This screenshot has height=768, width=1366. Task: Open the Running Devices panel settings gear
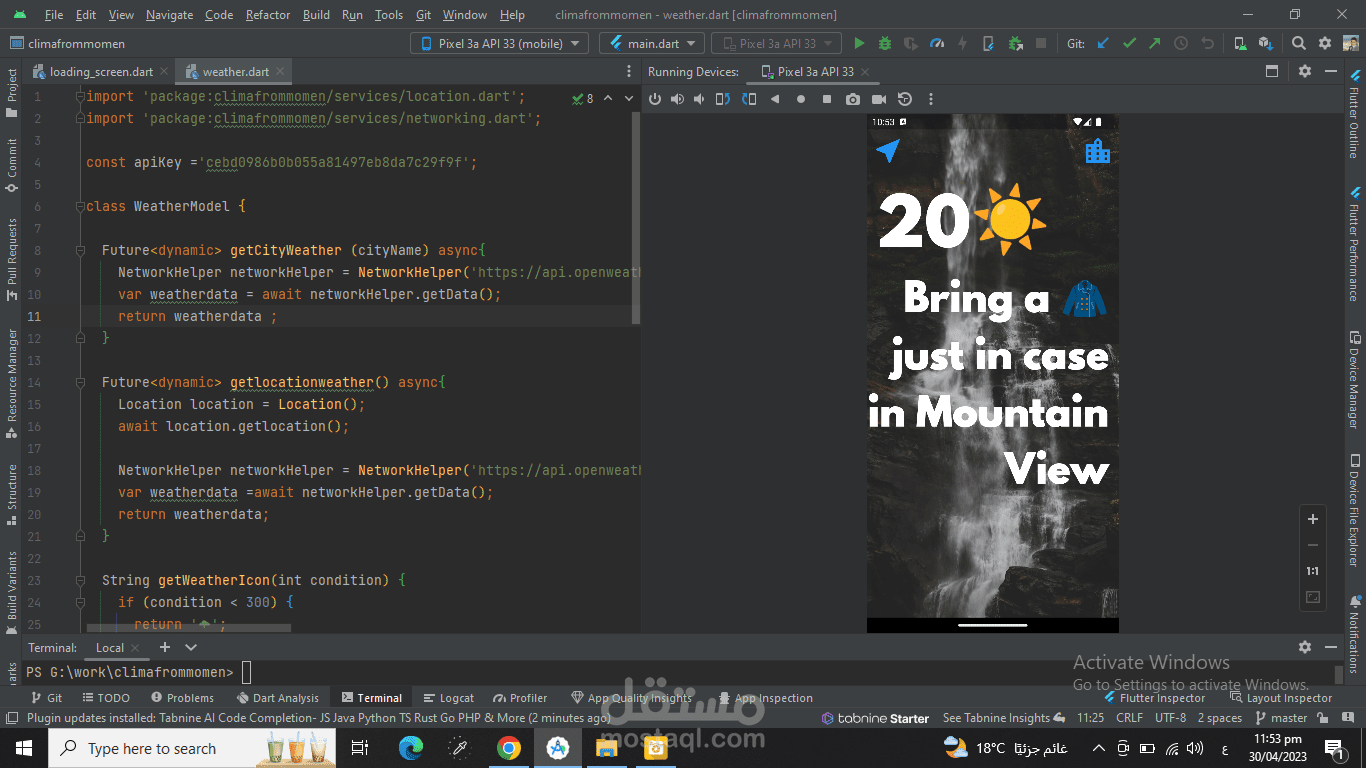coord(1305,71)
